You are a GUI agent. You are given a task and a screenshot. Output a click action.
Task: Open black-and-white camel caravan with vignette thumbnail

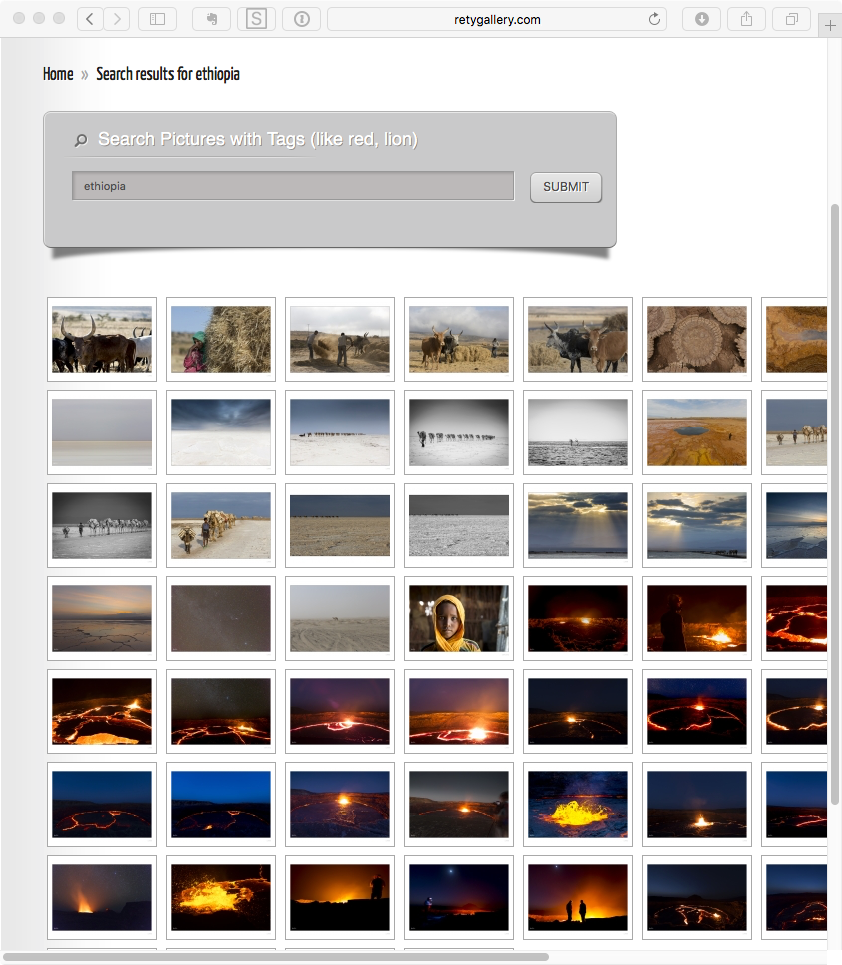(459, 432)
